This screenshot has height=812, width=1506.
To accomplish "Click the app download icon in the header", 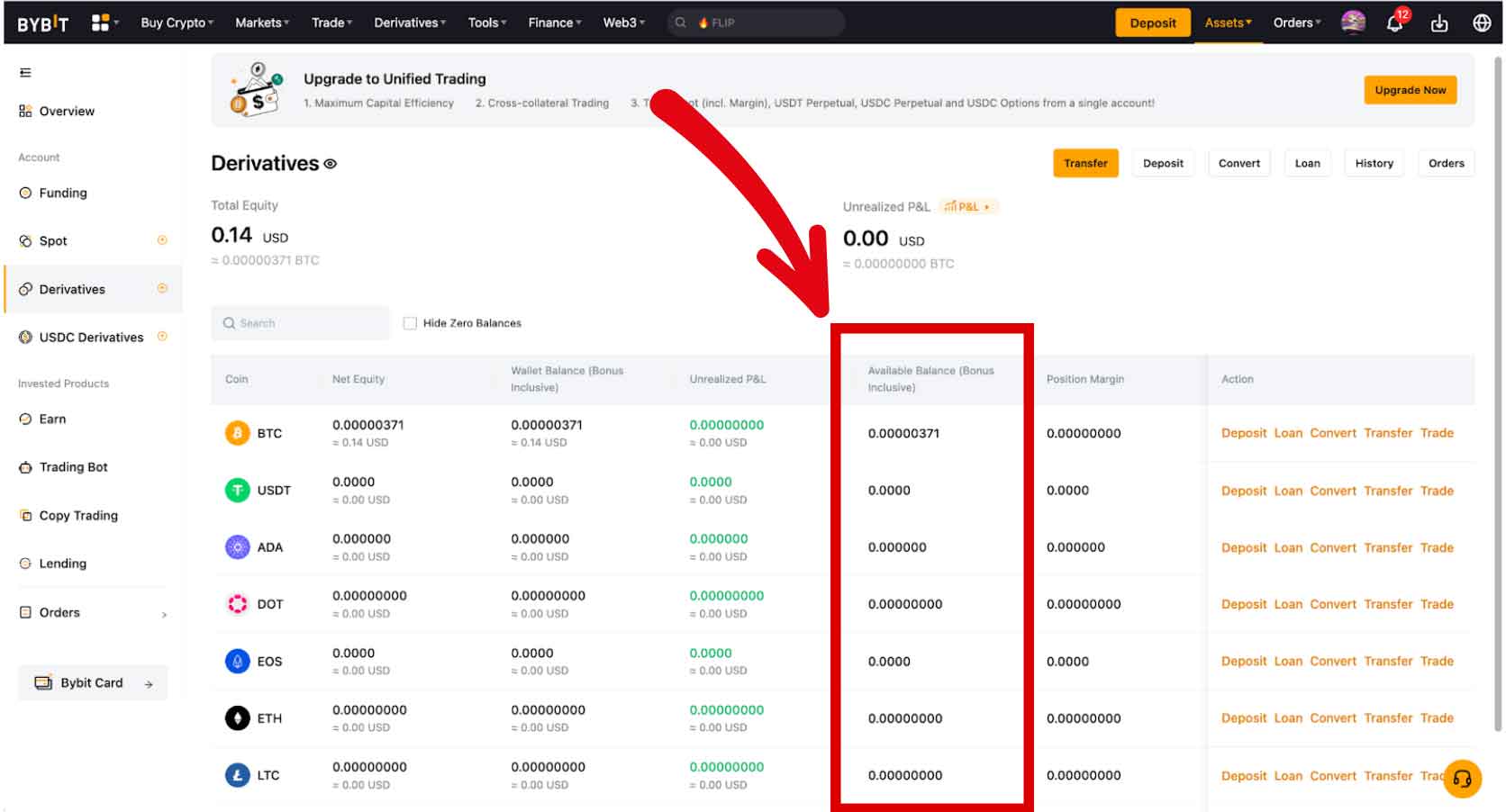I will 1438,24.
